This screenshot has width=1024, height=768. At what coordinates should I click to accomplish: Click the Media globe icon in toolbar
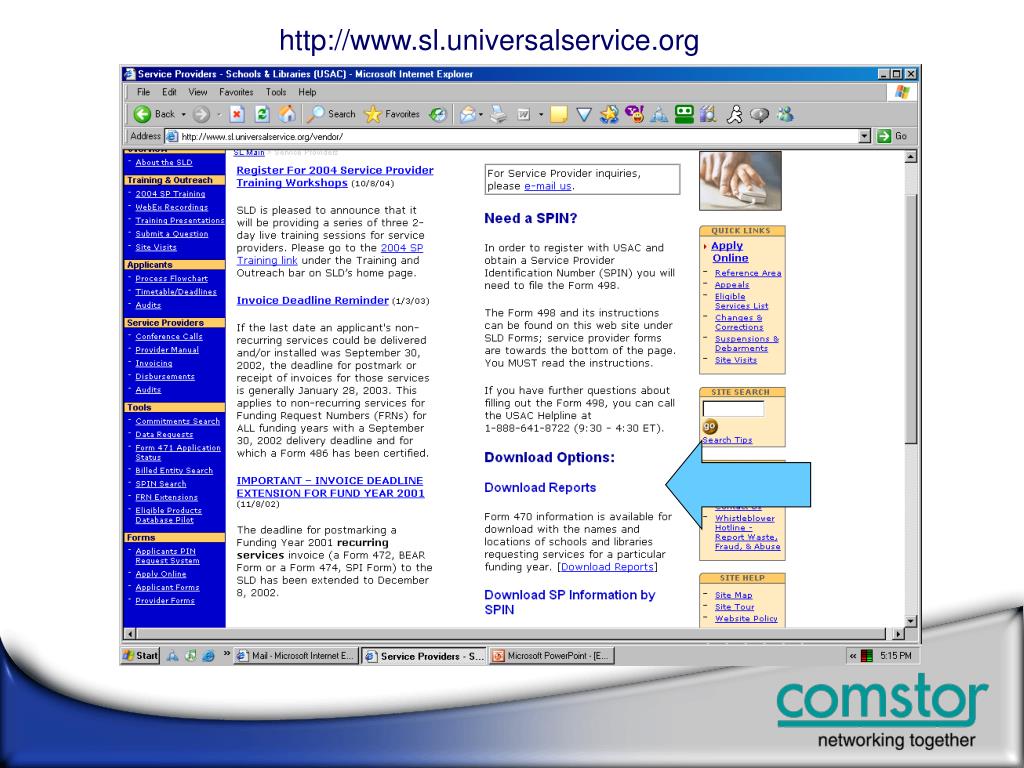pyautogui.click(x=438, y=114)
